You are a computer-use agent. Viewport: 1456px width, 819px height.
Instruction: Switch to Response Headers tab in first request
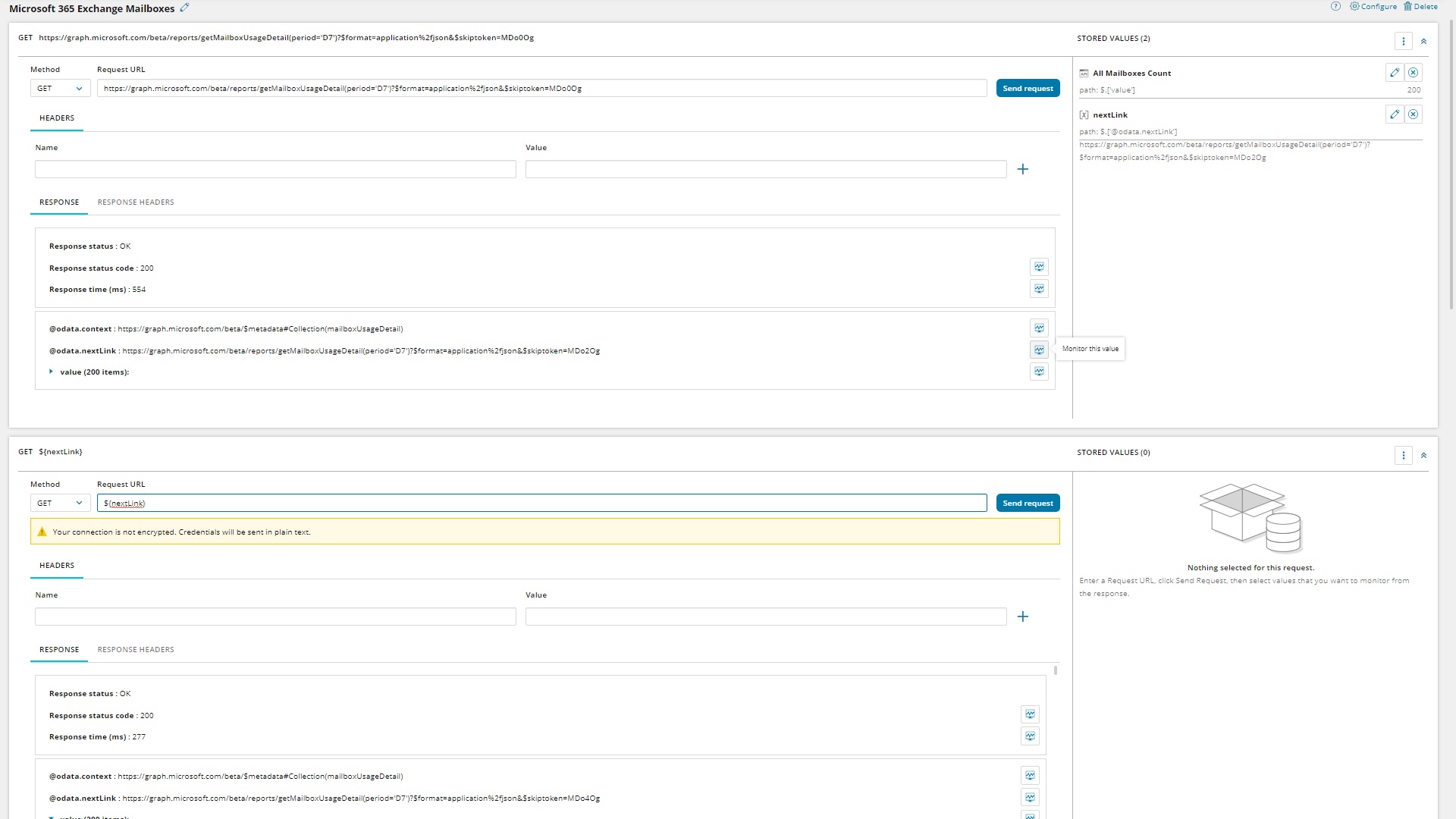click(136, 202)
